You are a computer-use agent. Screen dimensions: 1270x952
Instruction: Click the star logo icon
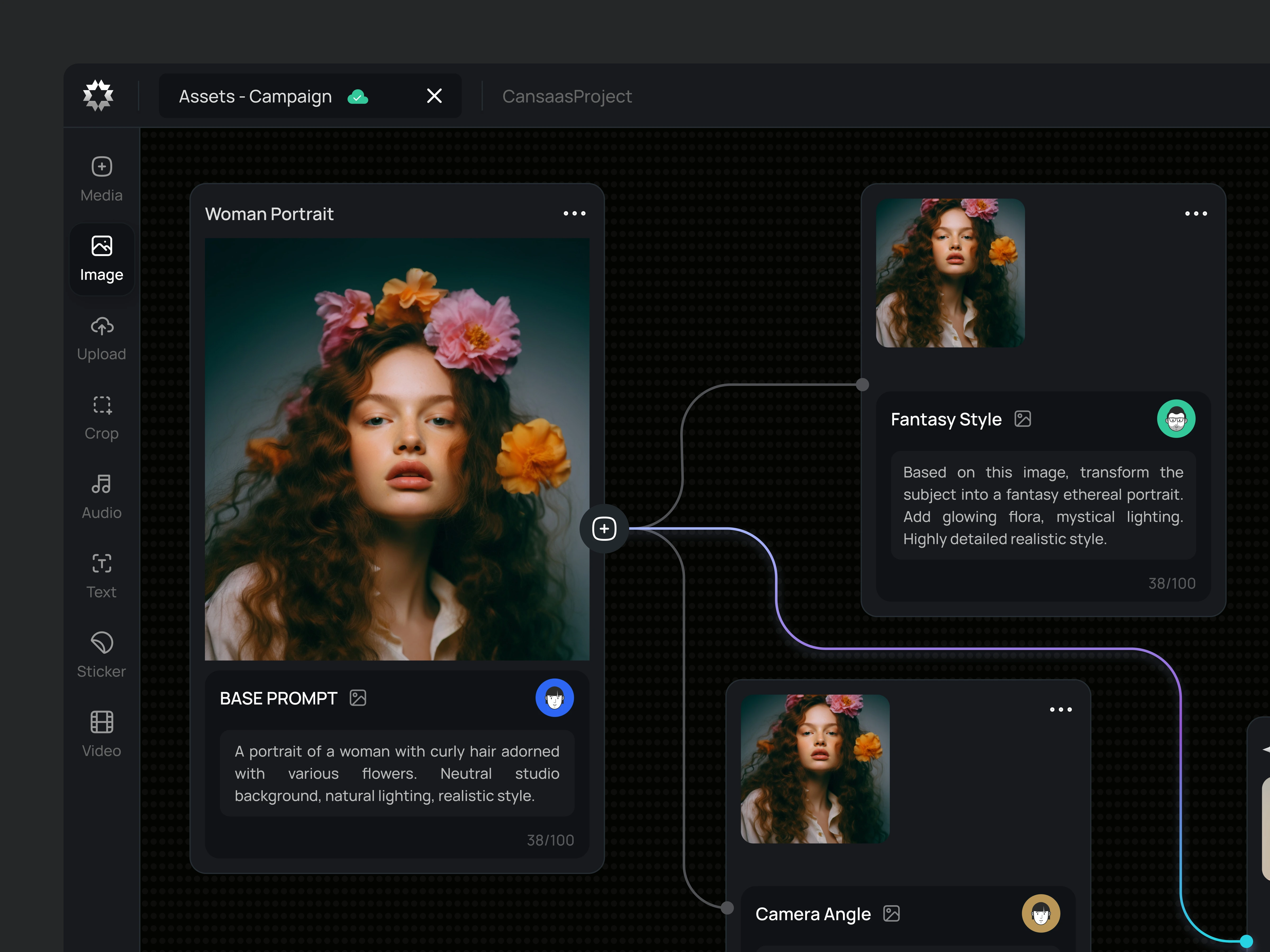(x=98, y=96)
